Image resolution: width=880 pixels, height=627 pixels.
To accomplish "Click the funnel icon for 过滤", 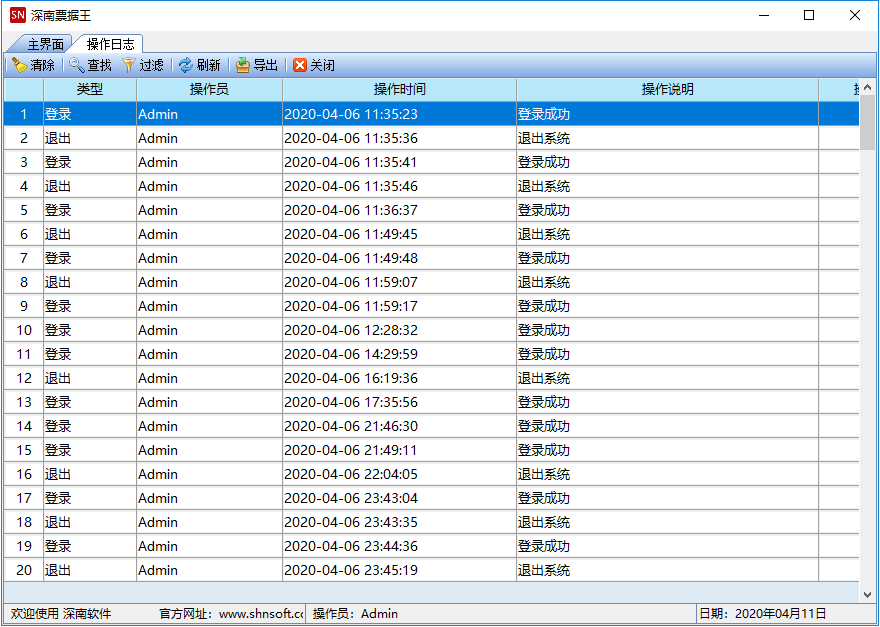I will click(129, 65).
